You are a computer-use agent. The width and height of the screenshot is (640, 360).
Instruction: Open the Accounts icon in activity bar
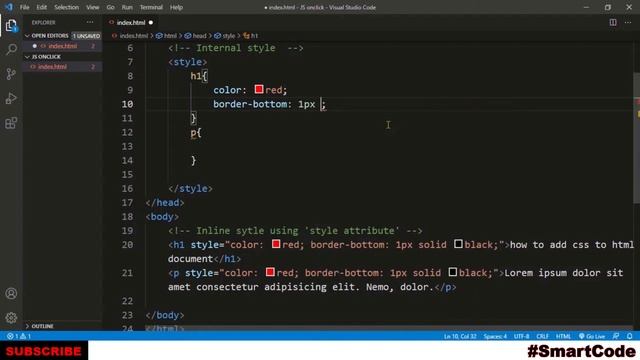[11, 293]
